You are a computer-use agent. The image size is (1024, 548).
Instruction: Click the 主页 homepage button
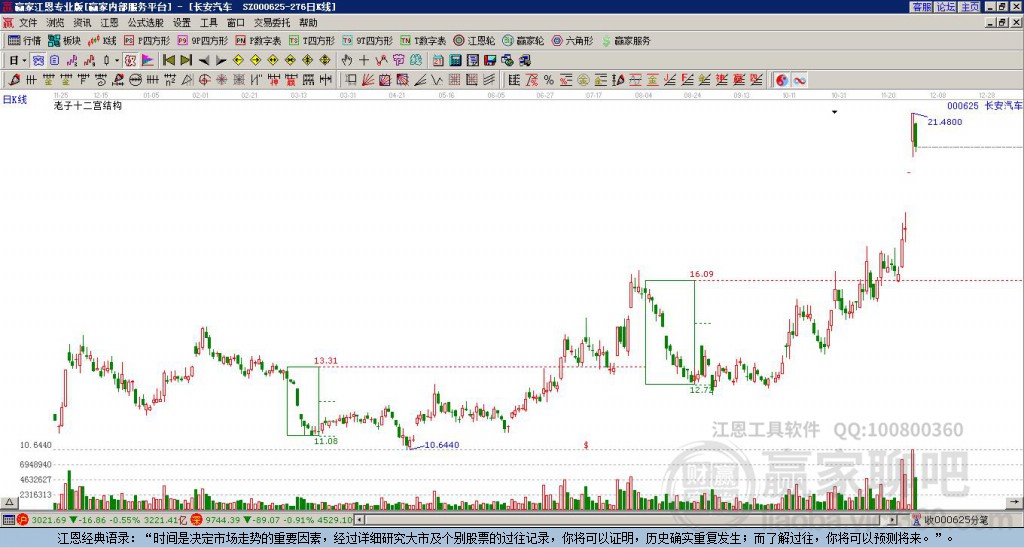point(970,7)
